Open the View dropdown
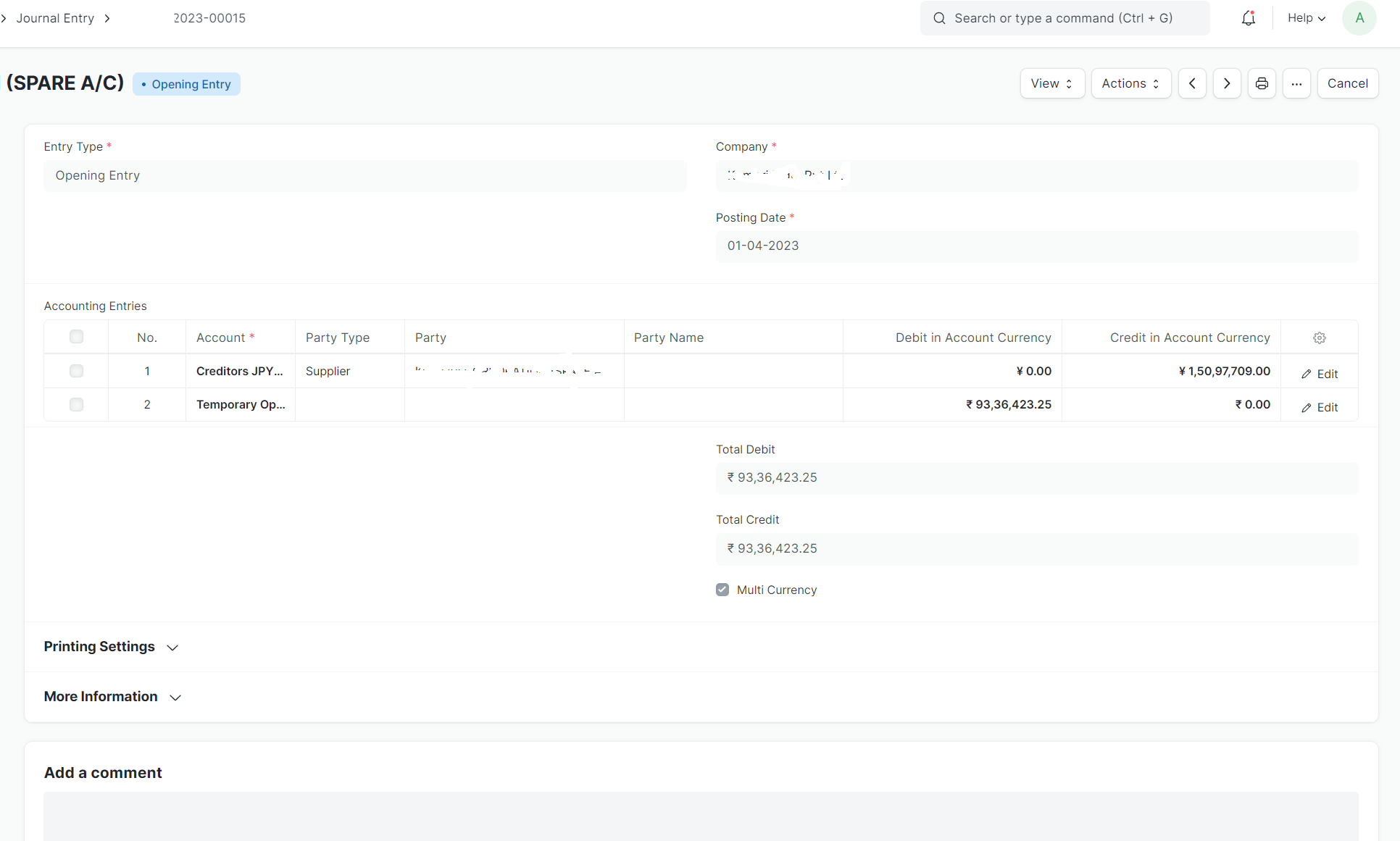This screenshot has height=841, width=1400. point(1051,83)
